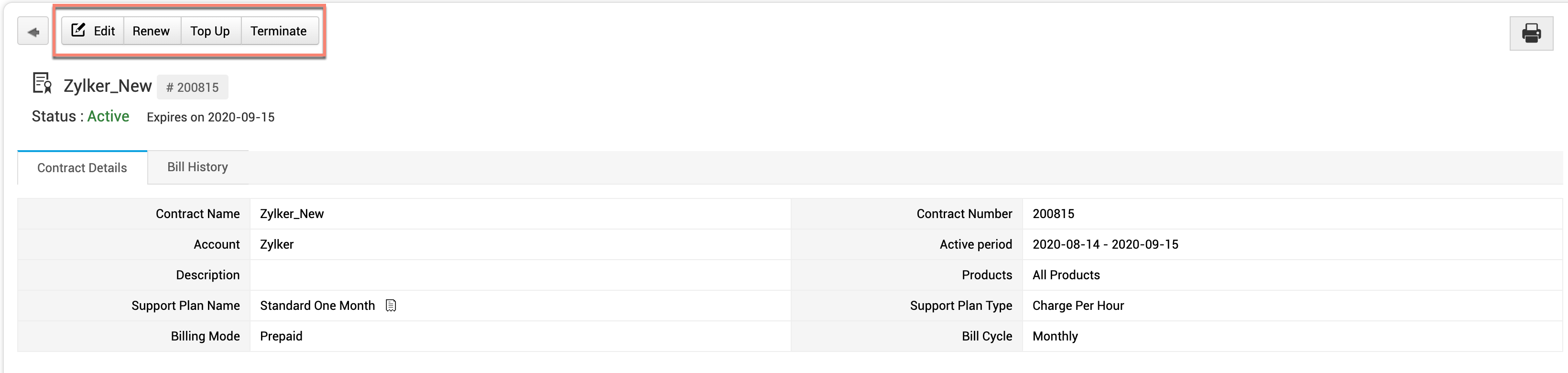
Task: Click the empty Description field
Action: (519, 275)
